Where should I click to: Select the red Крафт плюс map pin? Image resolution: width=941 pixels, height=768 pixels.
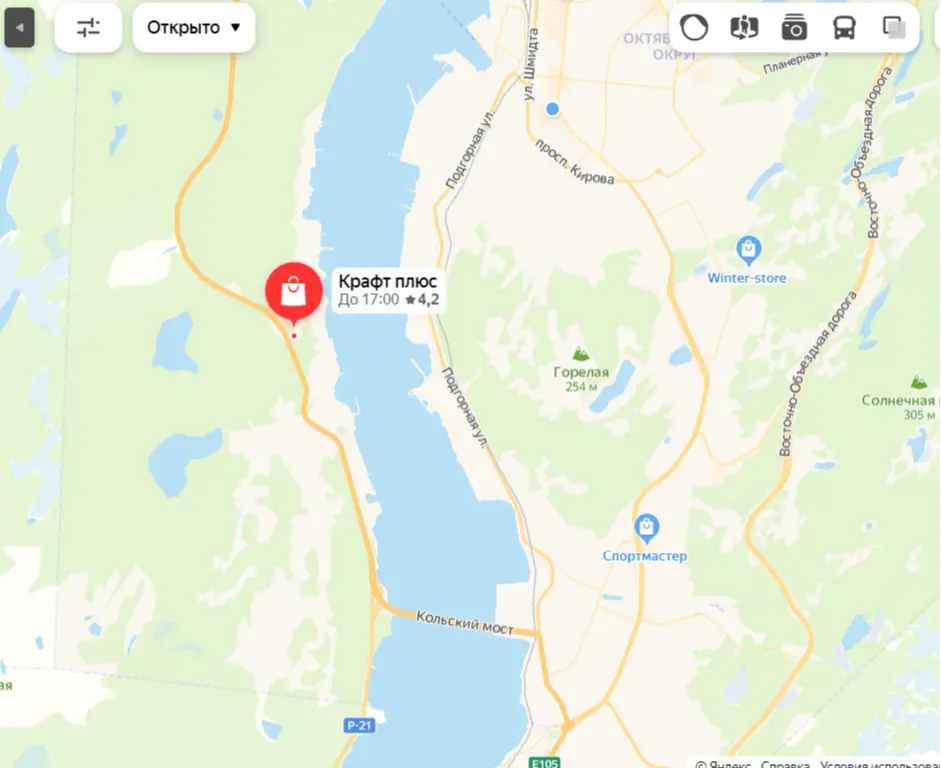pyautogui.click(x=293, y=293)
